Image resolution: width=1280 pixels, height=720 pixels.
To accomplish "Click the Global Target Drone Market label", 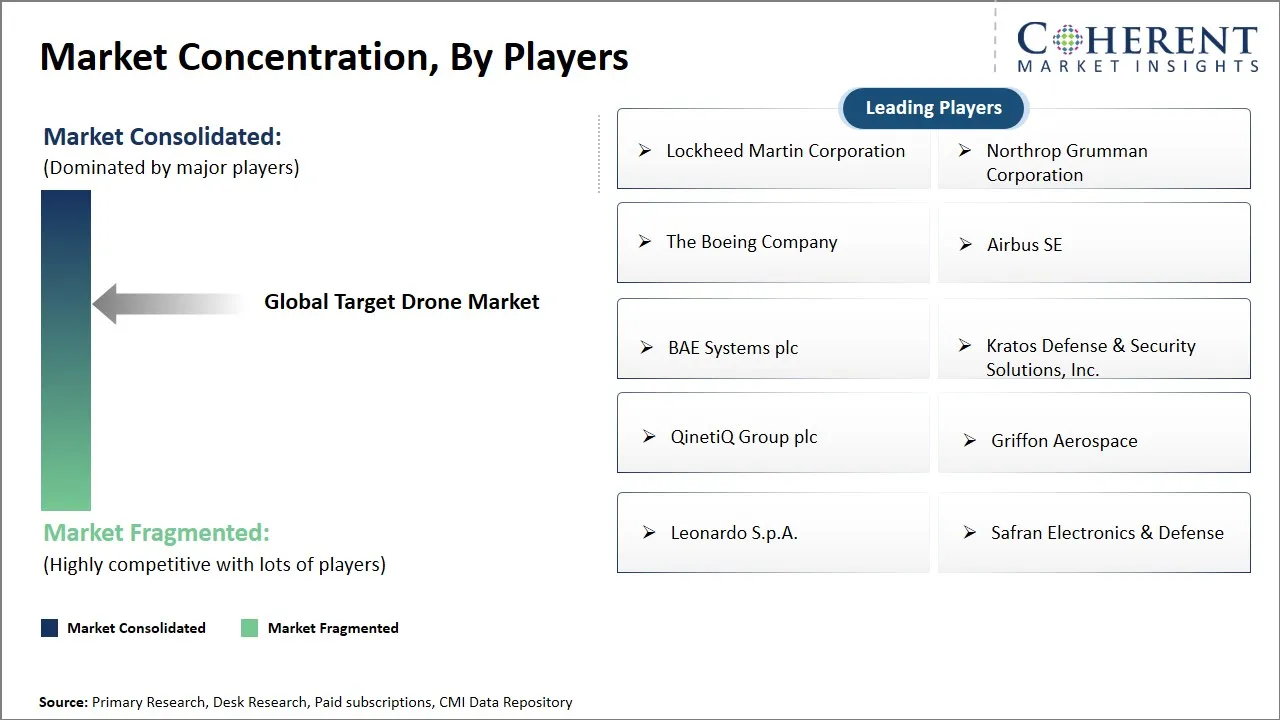I will [401, 302].
